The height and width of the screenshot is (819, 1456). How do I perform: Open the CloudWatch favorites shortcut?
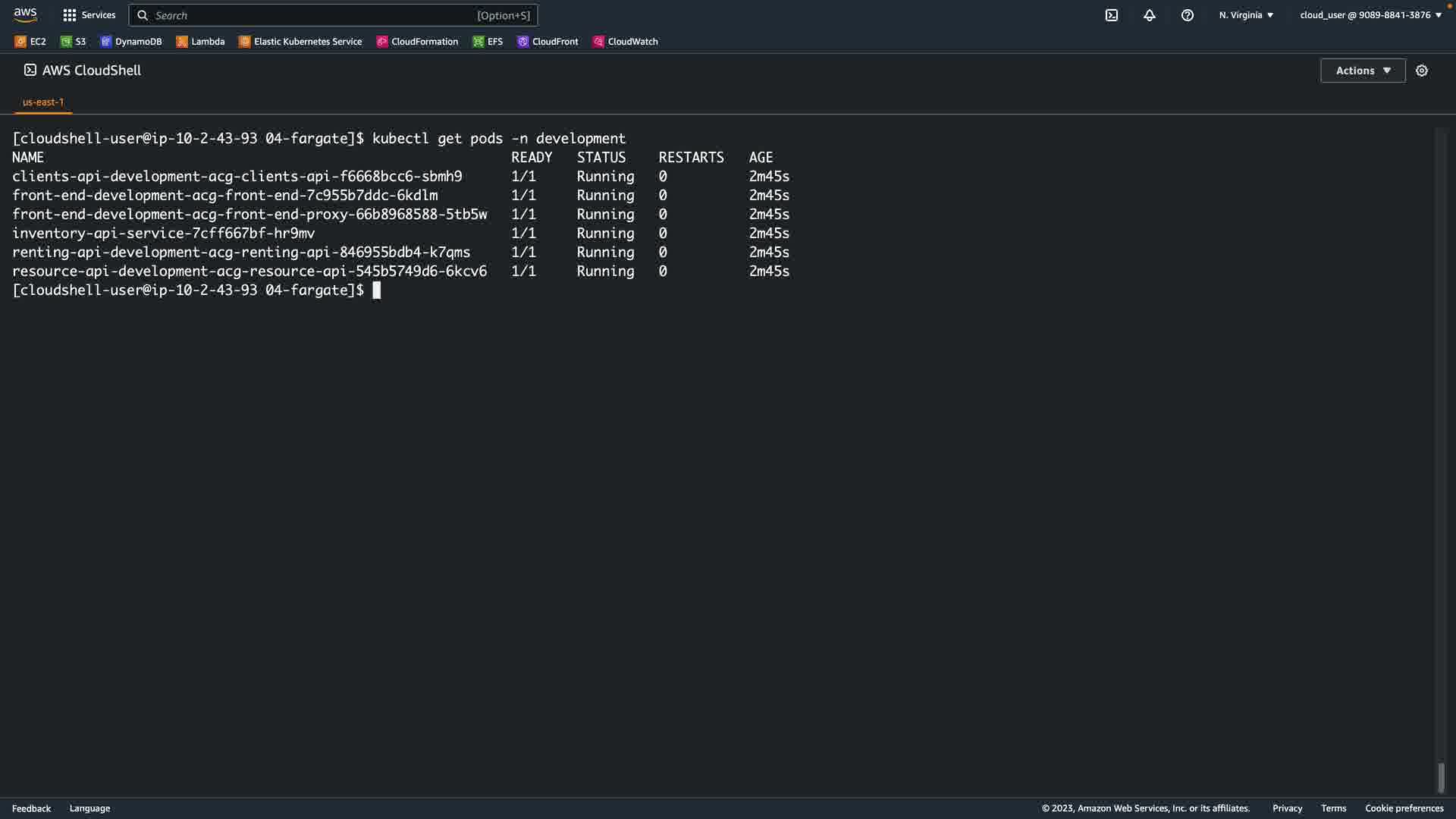626,42
